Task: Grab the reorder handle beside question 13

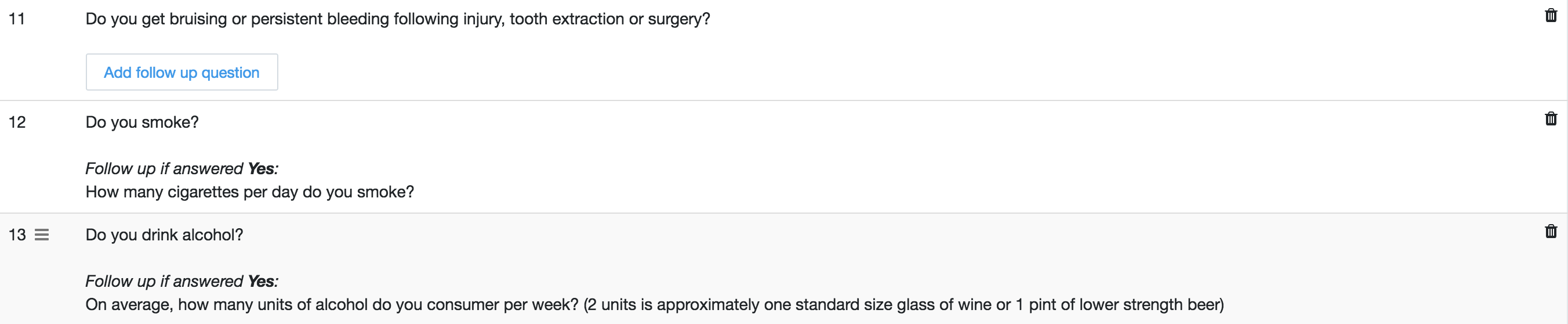Action: 41,235
